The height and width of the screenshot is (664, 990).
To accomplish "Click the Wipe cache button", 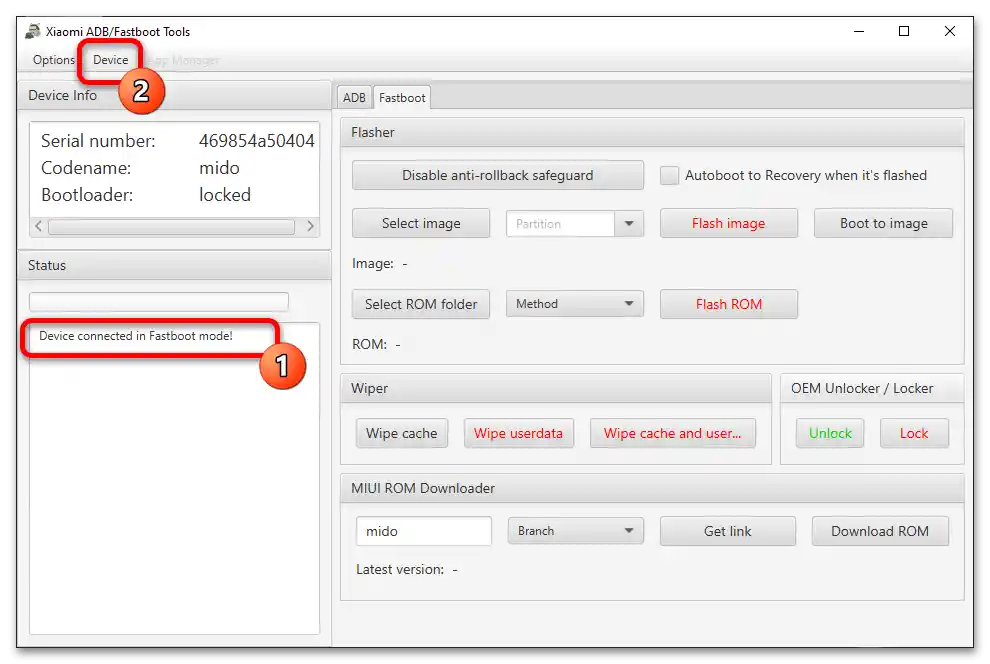I will [x=402, y=434].
